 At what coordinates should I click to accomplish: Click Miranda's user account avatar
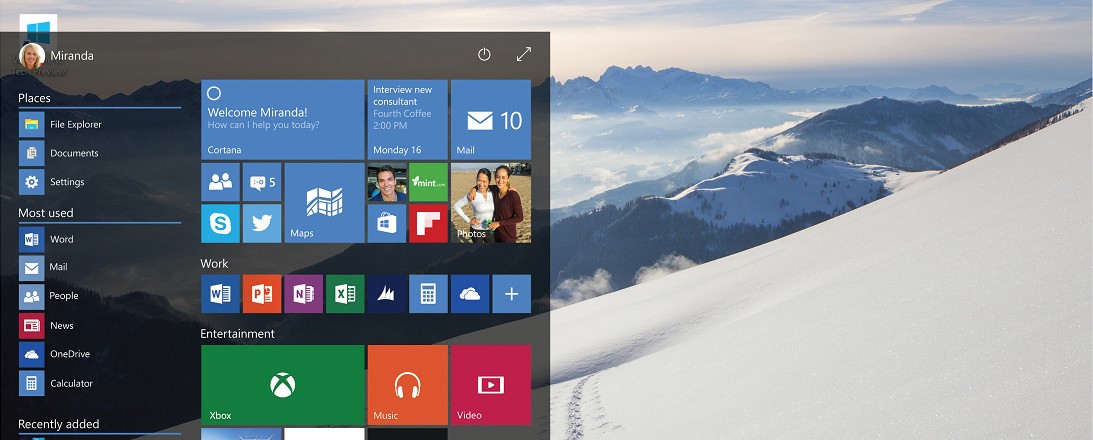(32, 56)
